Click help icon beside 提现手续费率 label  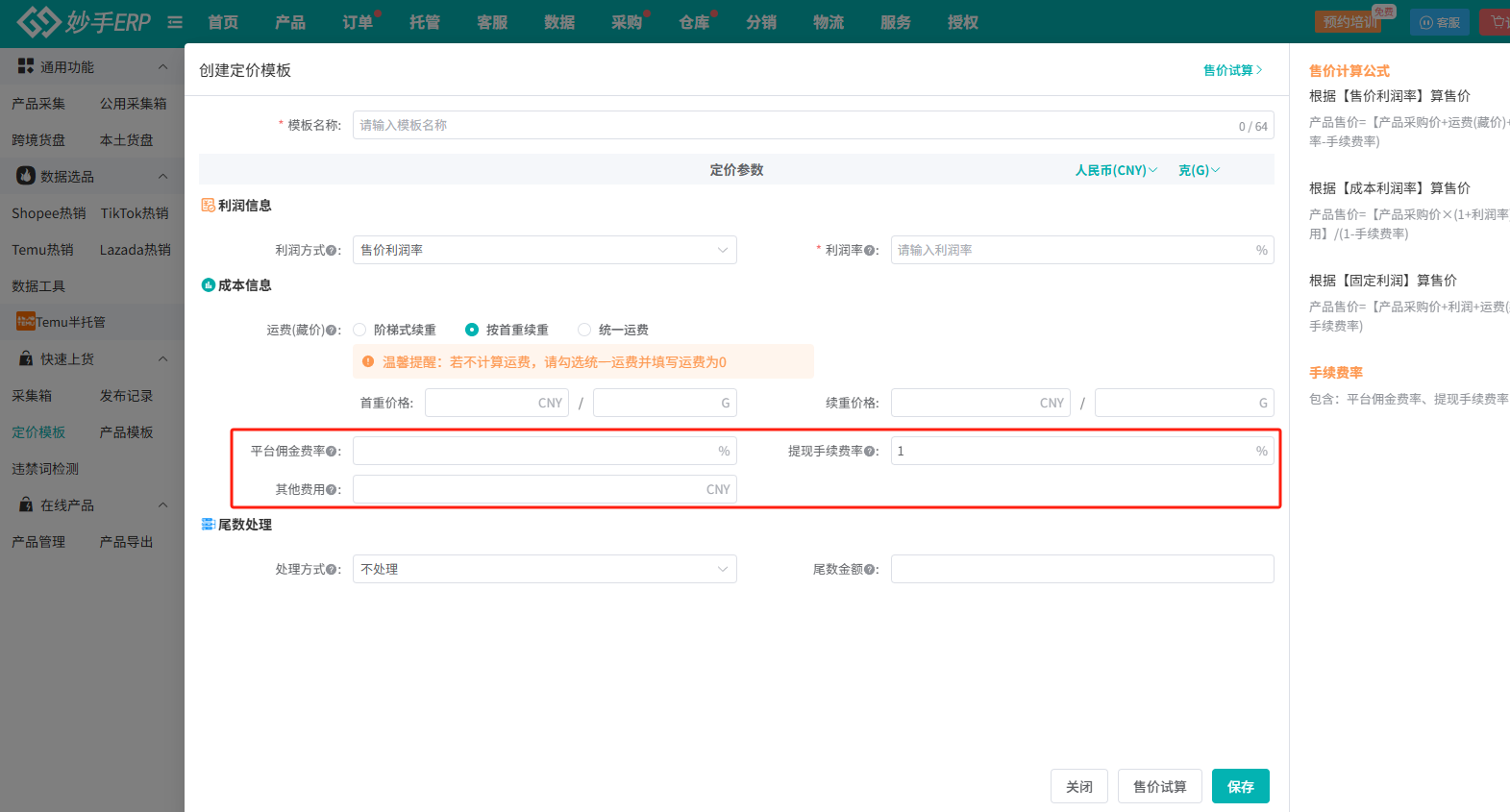click(x=869, y=452)
